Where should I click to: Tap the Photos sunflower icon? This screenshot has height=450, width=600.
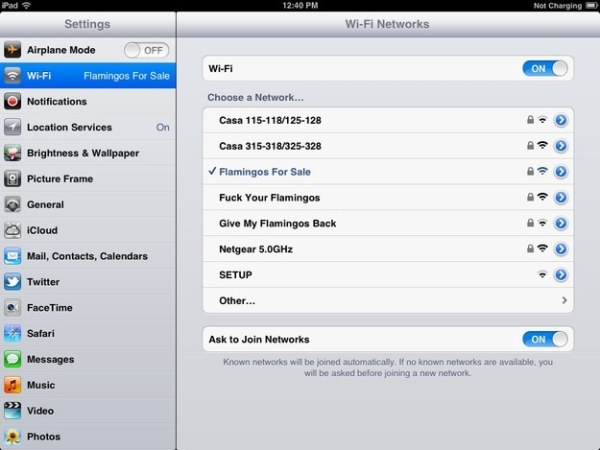coord(12,436)
